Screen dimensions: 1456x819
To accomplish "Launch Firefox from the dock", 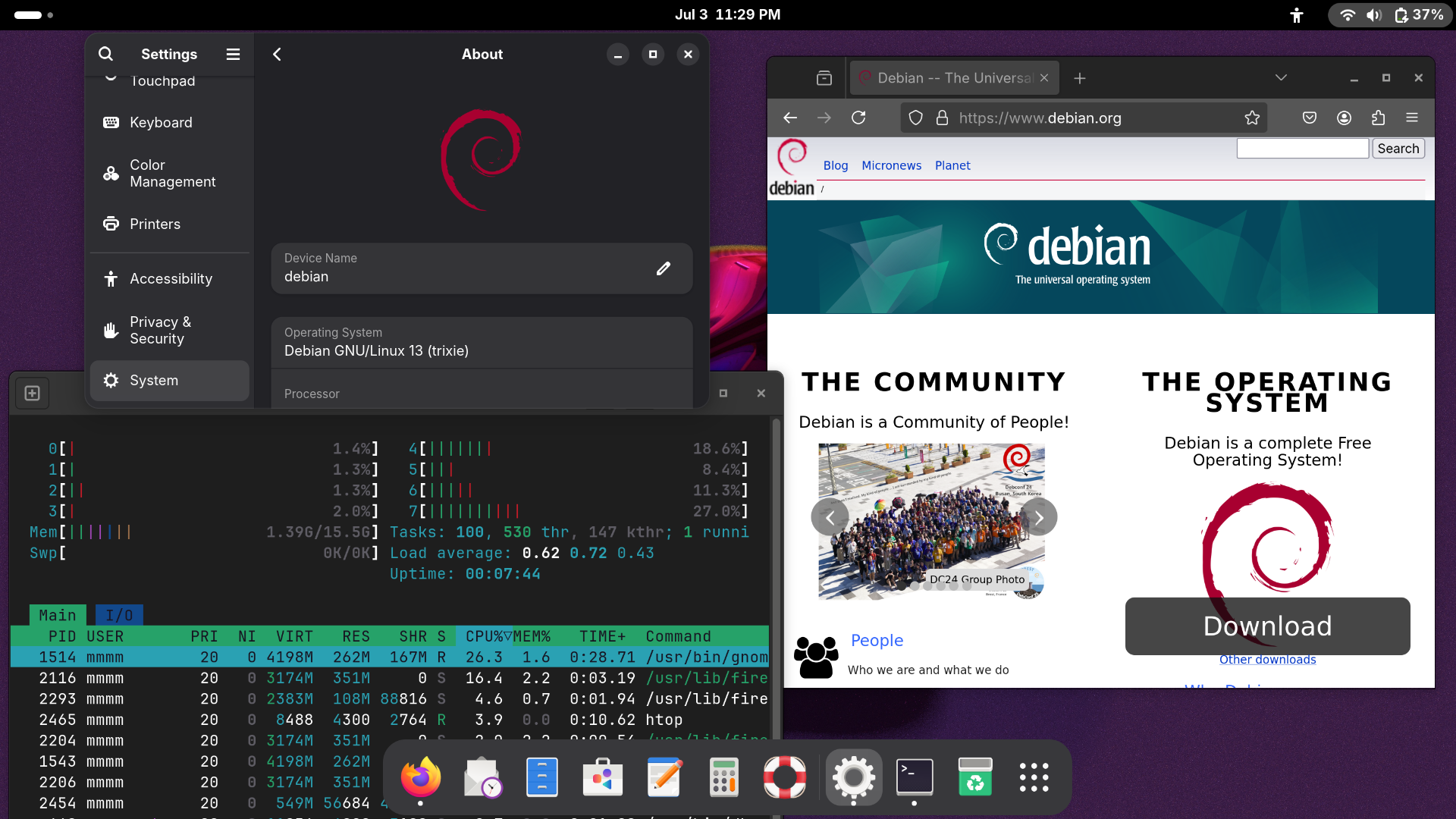I will [421, 777].
